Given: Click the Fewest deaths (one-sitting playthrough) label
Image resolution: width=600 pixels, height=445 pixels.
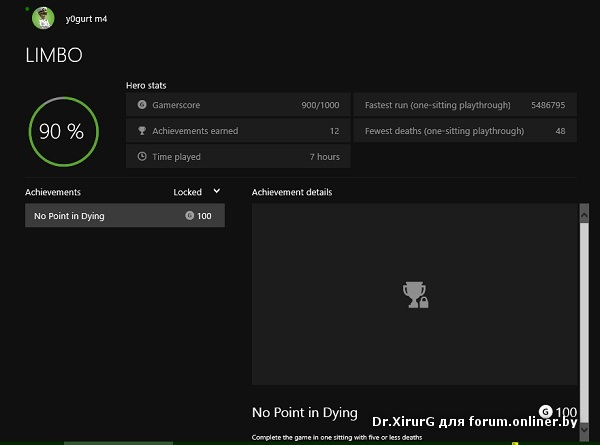Looking at the screenshot, I should pyautogui.click(x=444, y=131).
